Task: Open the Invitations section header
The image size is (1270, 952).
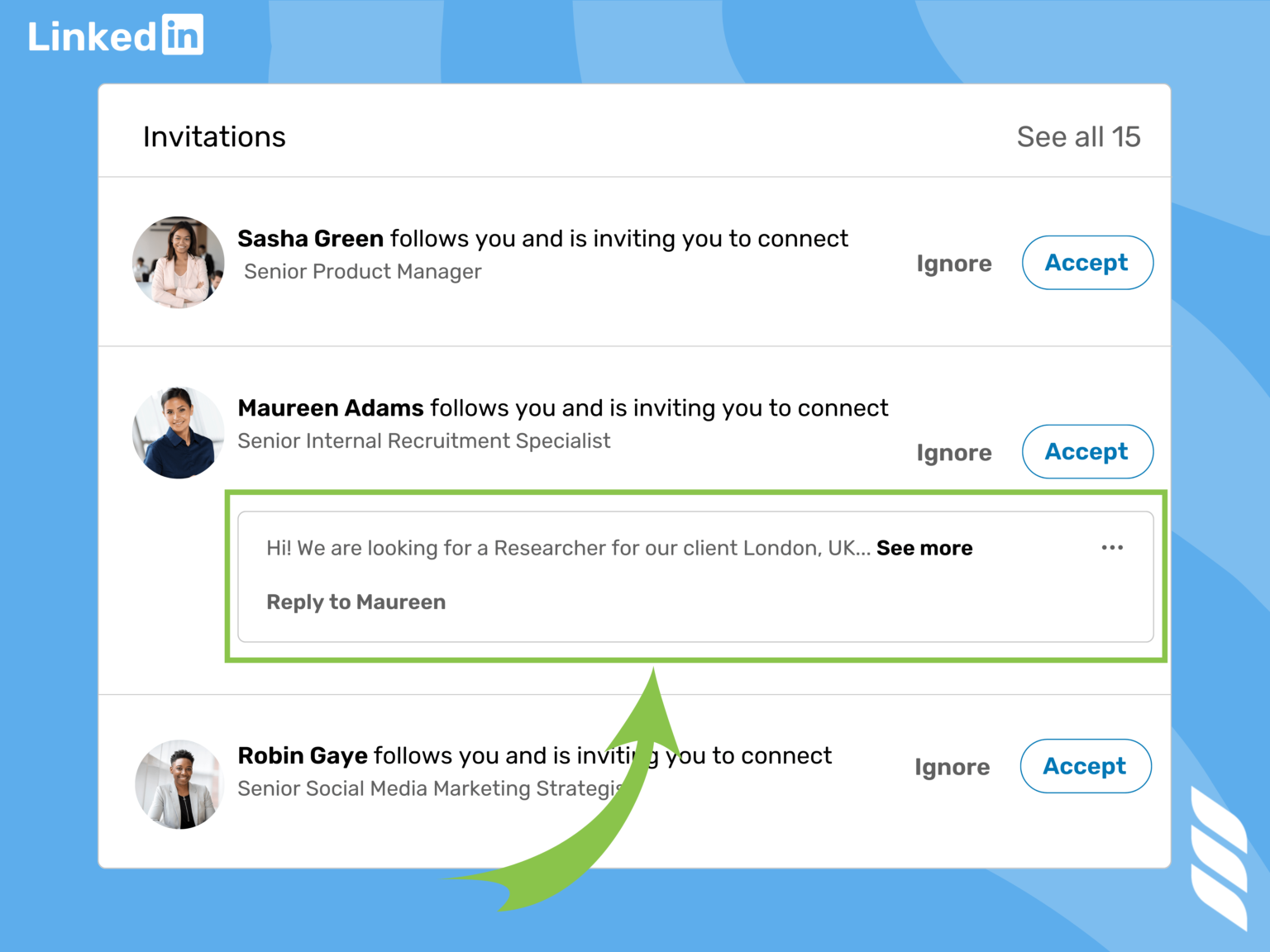Action: click(x=214, y=136)
